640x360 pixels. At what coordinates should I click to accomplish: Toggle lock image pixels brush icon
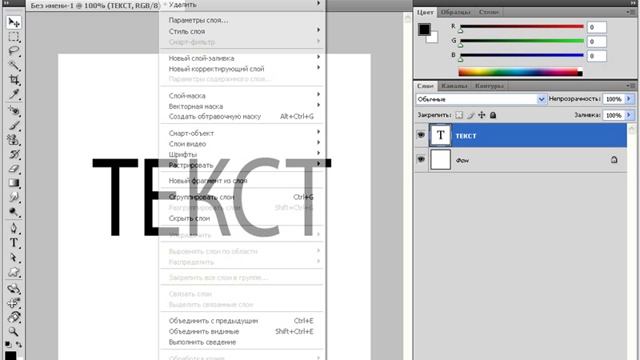pyautogui.click(x=471, y=115)
